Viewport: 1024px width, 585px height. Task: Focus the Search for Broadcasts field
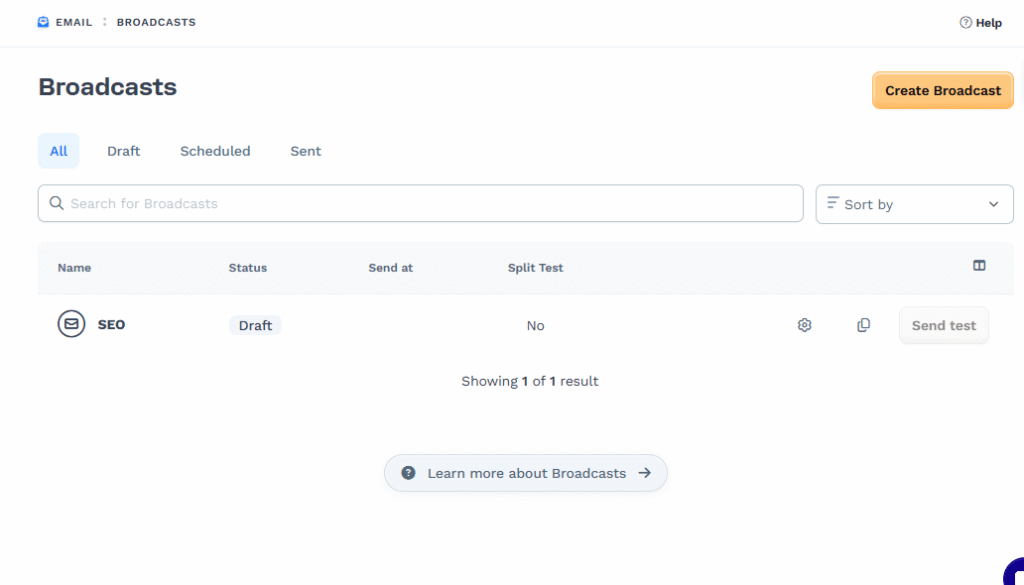pyautogui.click(x=421, y=203)
